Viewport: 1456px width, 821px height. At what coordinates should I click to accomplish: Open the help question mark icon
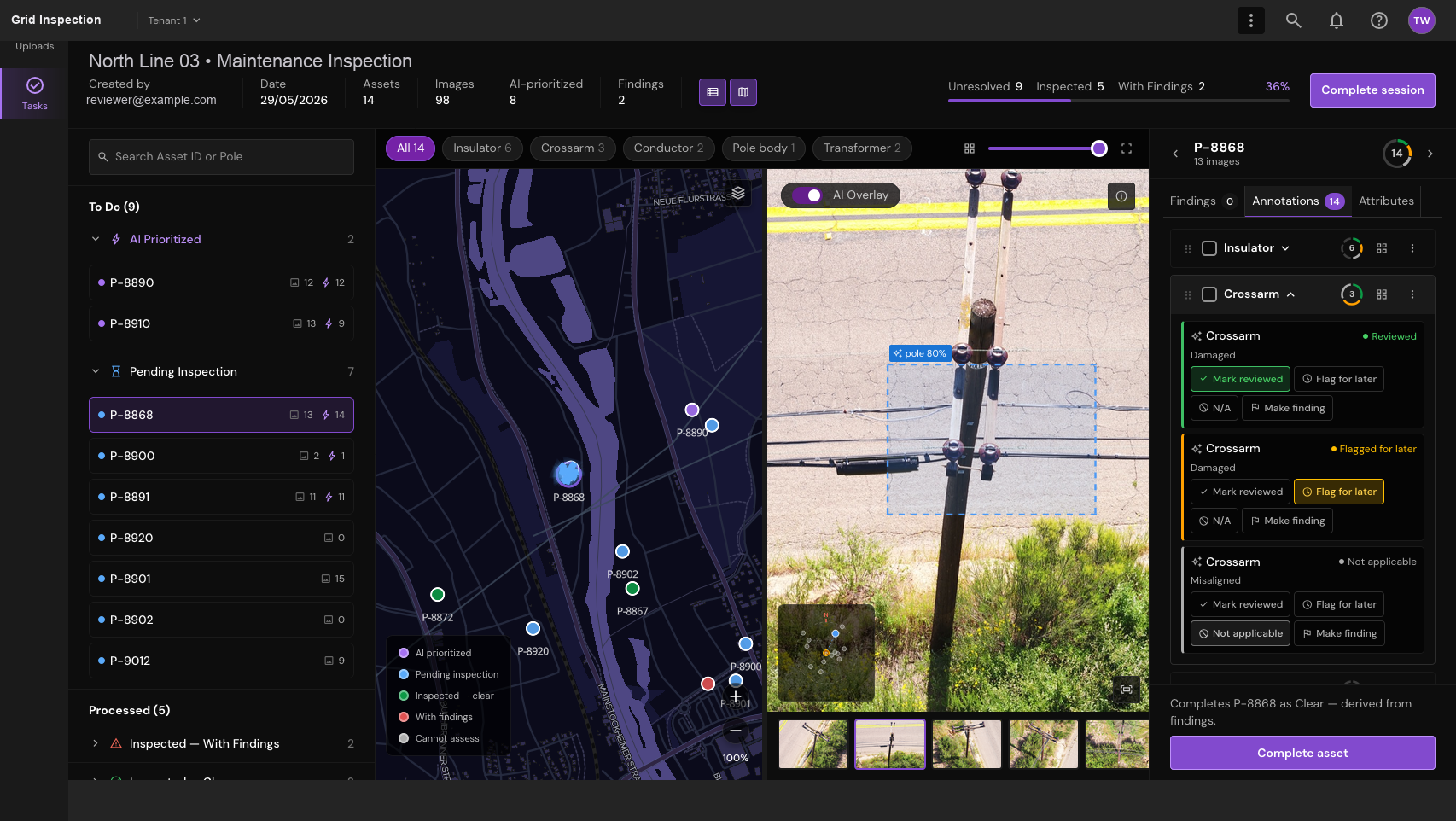(1379, 20)
